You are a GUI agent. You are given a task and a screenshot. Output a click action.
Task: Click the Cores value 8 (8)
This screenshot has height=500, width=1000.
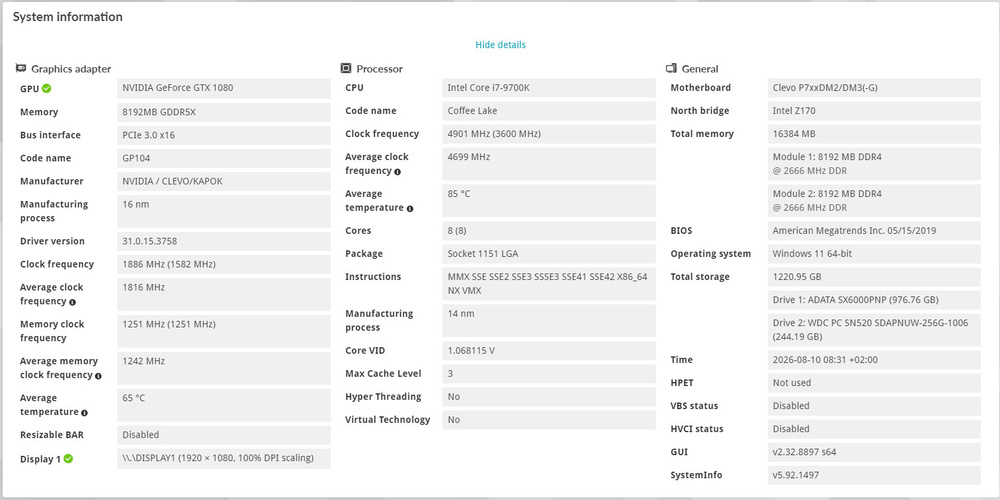pyautogui.click(x=549, y=231)
